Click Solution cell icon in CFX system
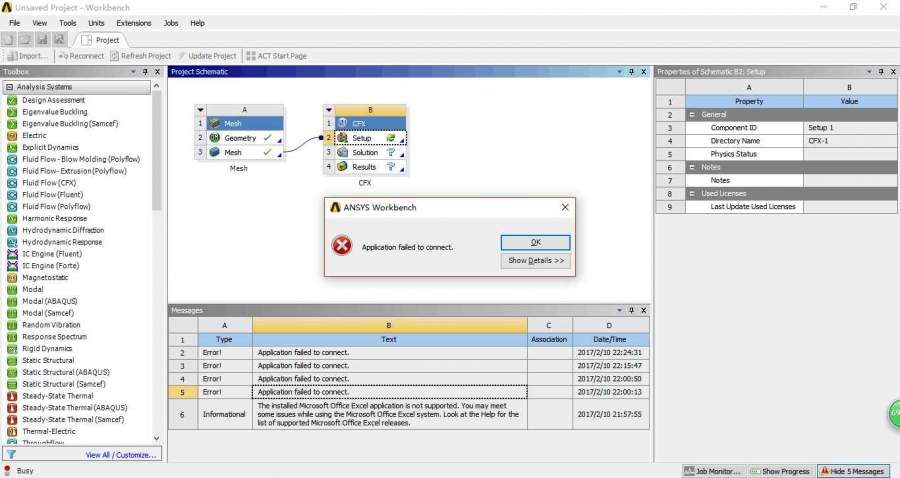Screen dimensions: 900x478 [x=343, y=152]
